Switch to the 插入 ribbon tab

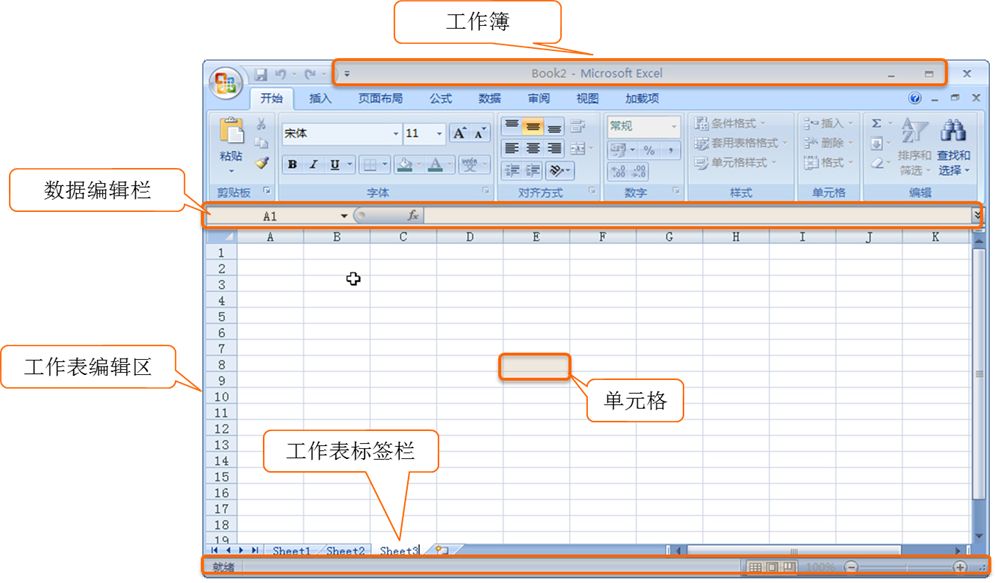click(x=320, y=99)
